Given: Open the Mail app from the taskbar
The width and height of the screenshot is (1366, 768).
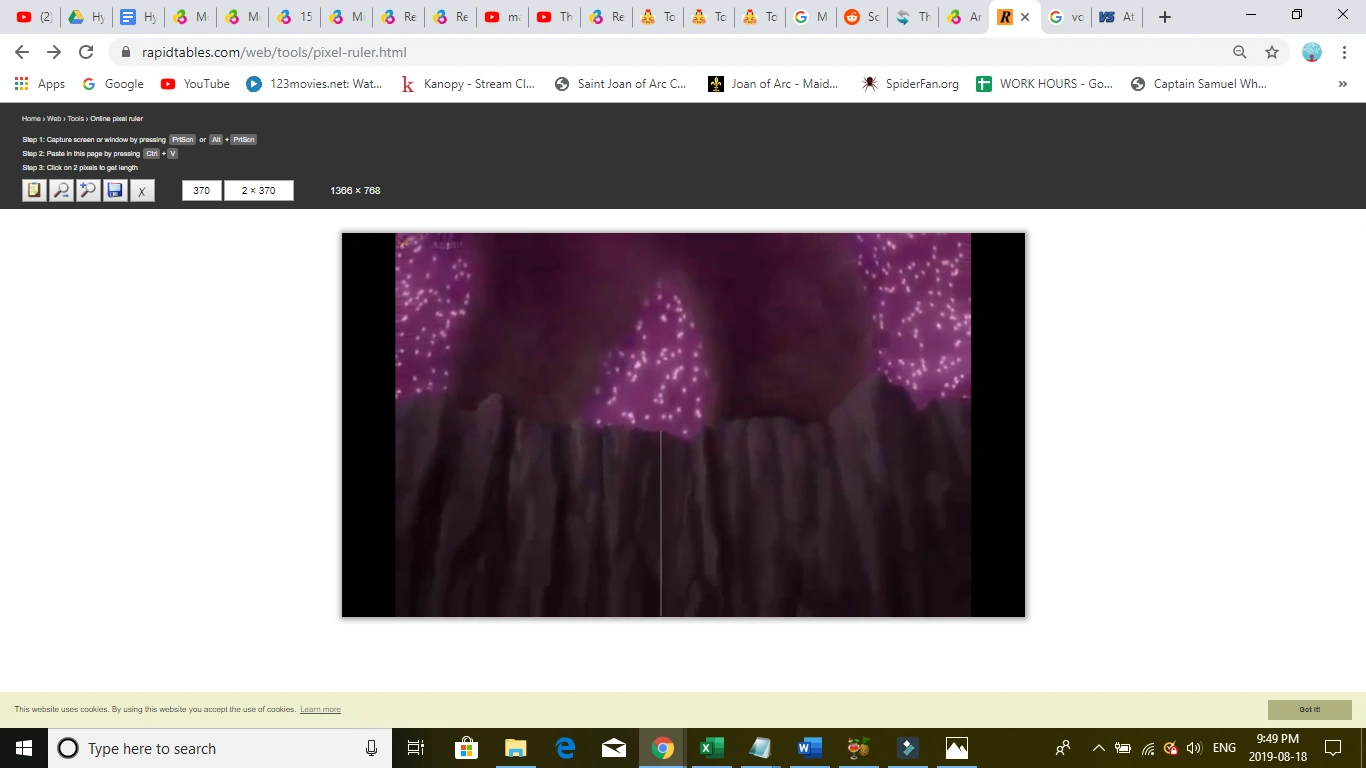Looking at the screenshot, I should click(613, 748).
